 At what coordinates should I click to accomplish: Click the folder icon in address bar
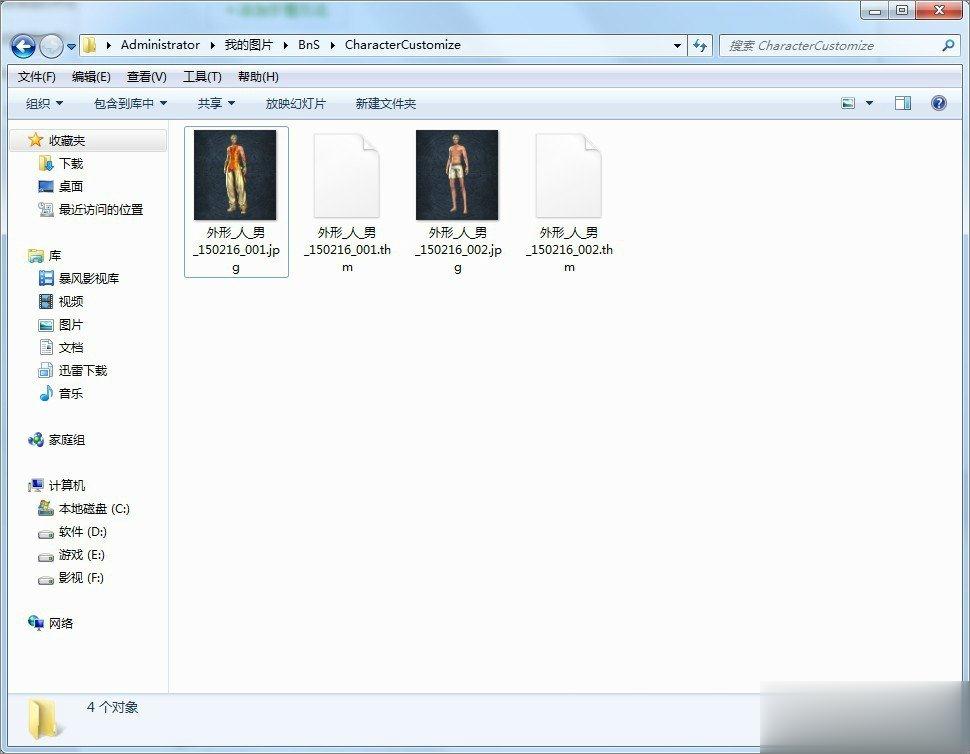pos(89,45)
